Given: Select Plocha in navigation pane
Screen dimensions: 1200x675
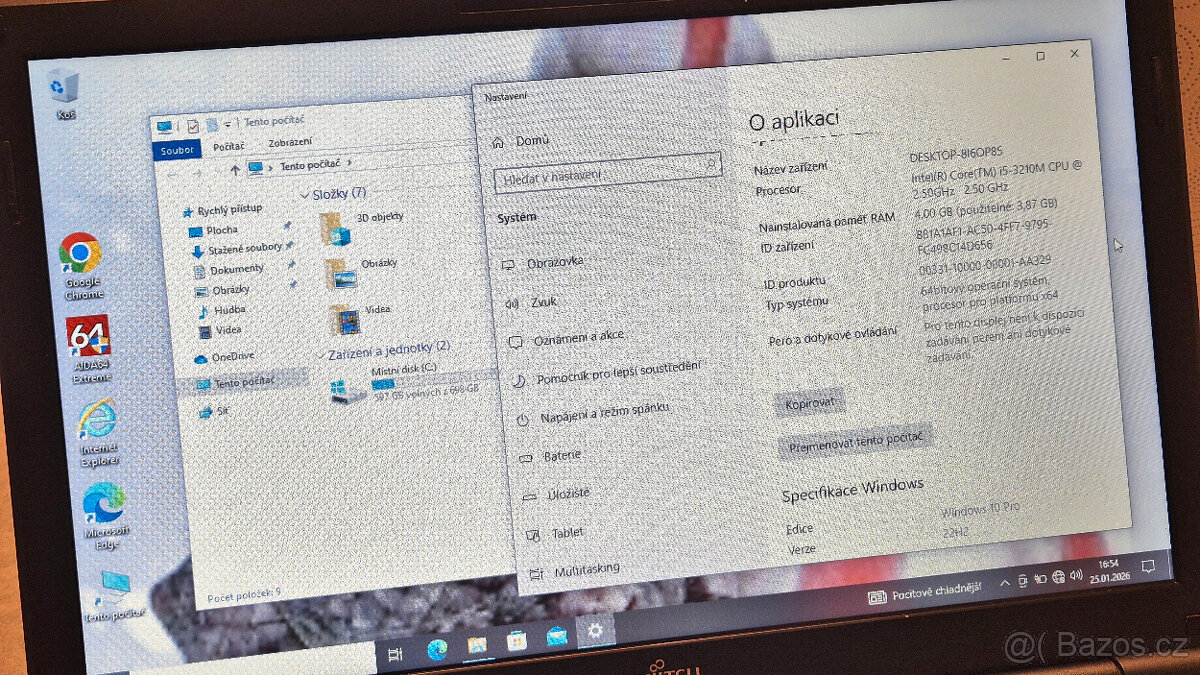Looking at the screenshot, I should coord(222,230).
